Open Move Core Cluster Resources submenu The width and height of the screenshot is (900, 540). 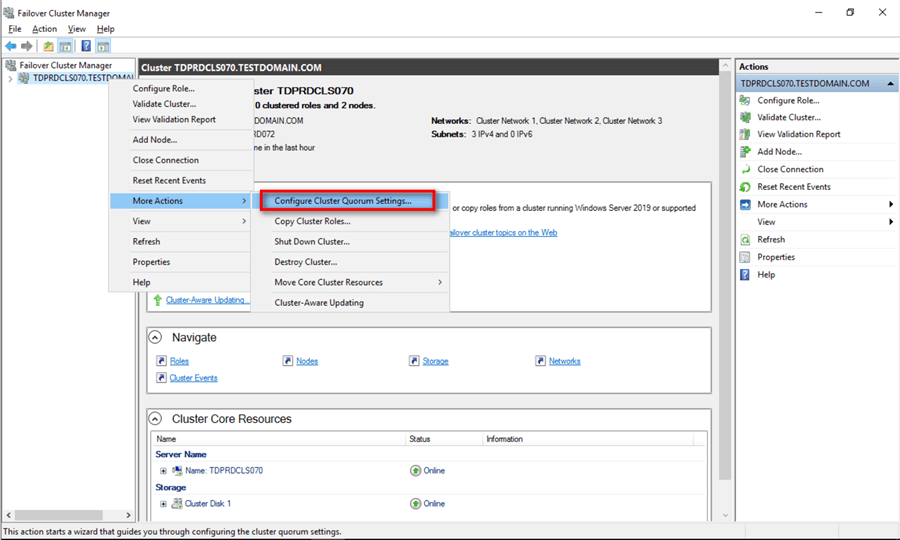[328, 282]
